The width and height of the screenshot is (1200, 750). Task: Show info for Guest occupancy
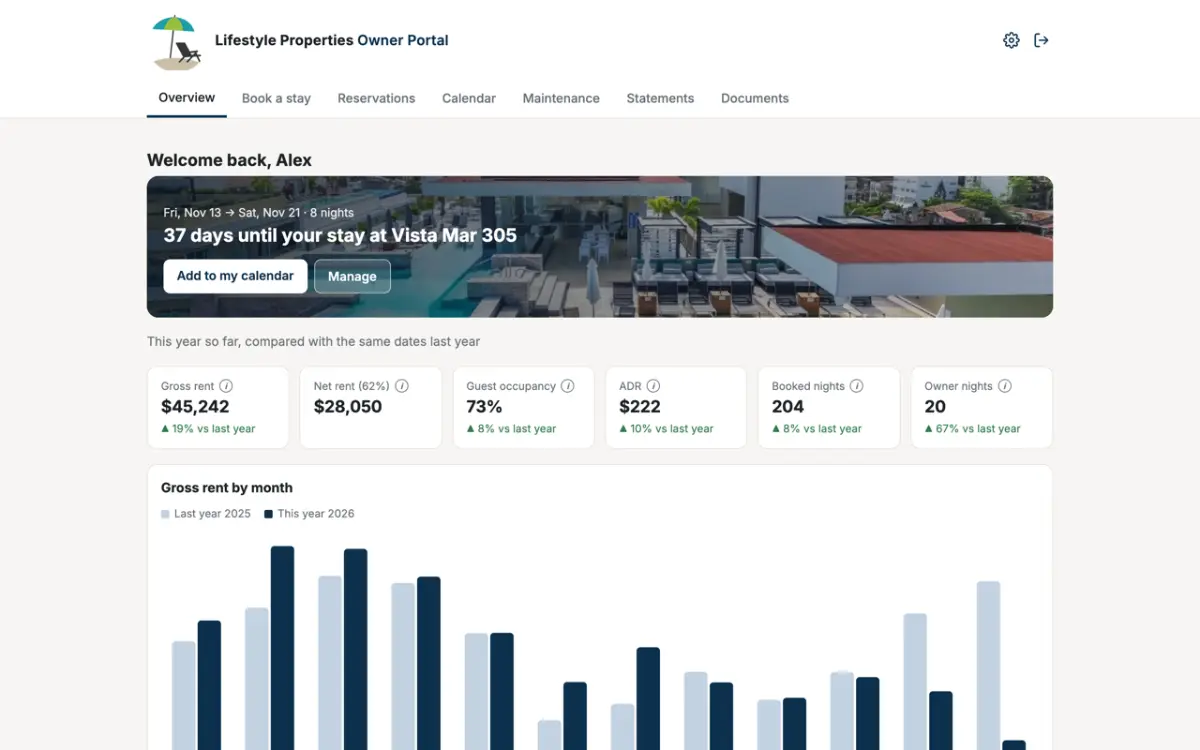567,386
